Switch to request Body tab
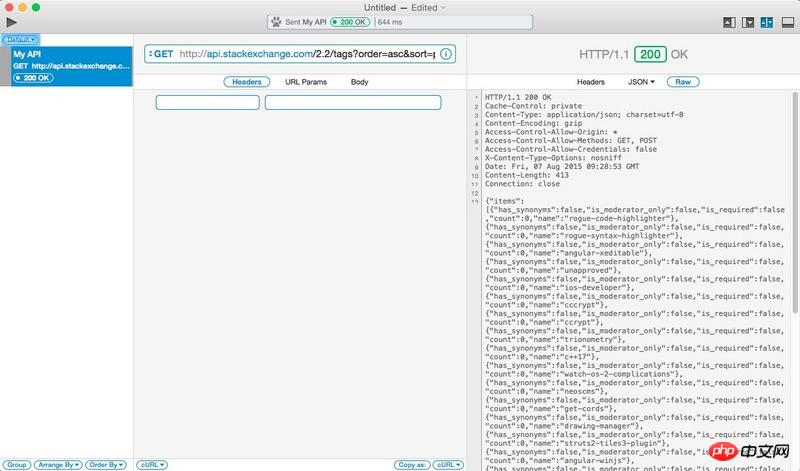Screen dimensions: 800x471 coord(359,82)
